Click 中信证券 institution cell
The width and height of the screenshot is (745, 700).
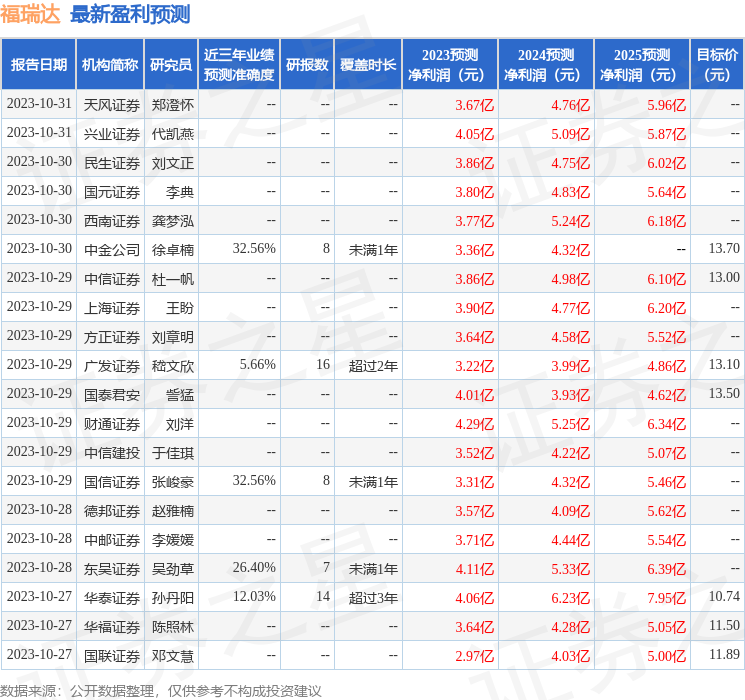click(112, 278)
